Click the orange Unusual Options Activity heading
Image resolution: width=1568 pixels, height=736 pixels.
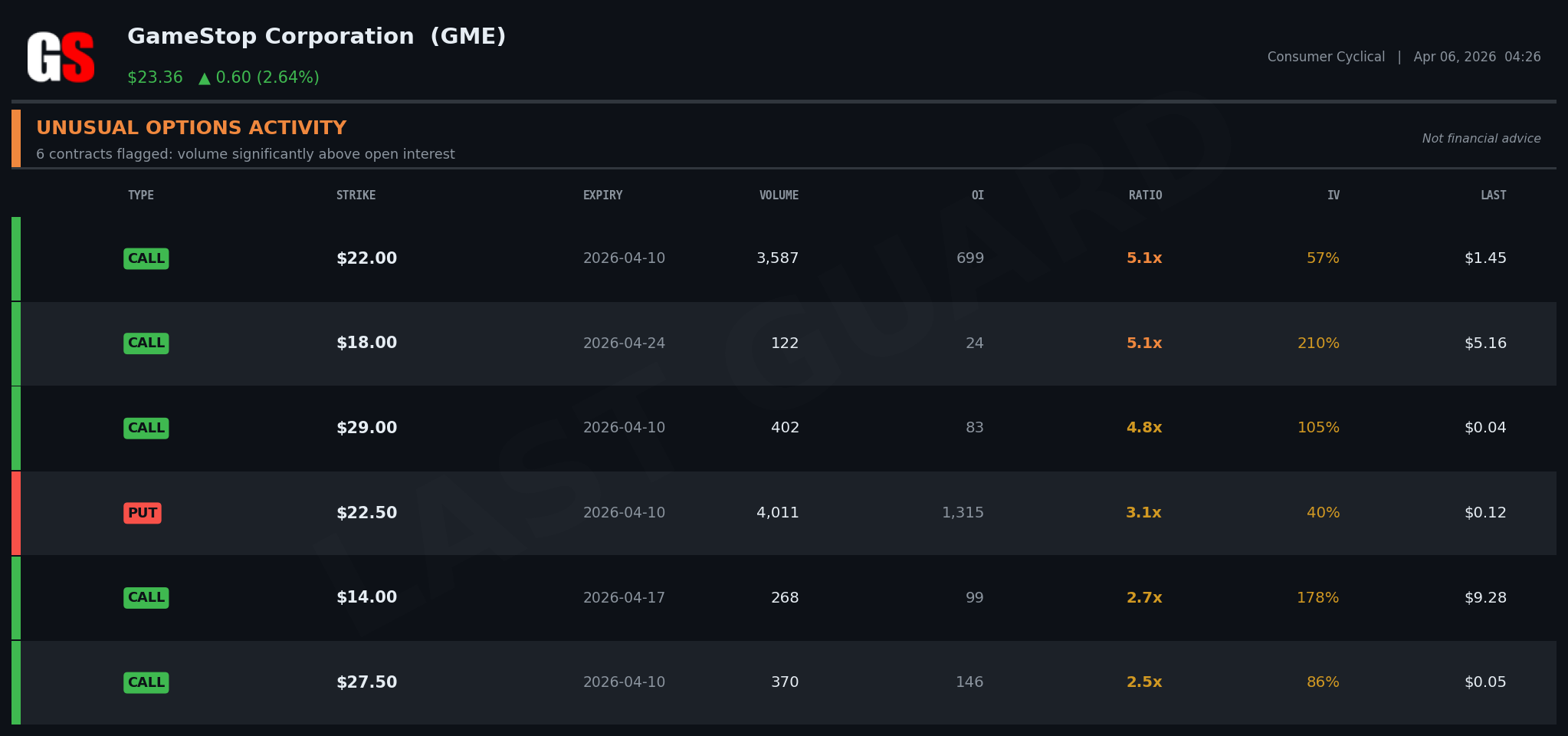pyautogui.click(x=192, y=128)
